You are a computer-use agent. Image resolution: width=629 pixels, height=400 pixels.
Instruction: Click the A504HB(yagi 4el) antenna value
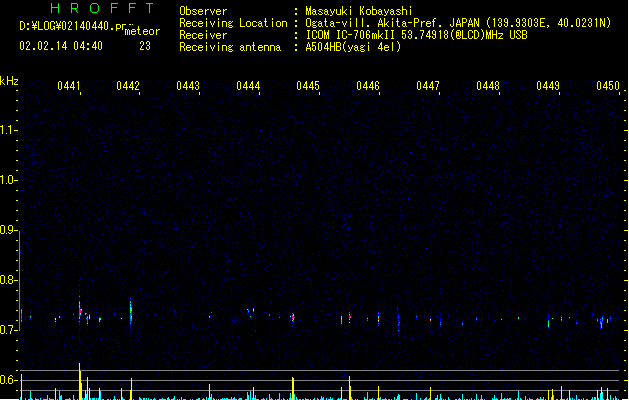point(353,47)
